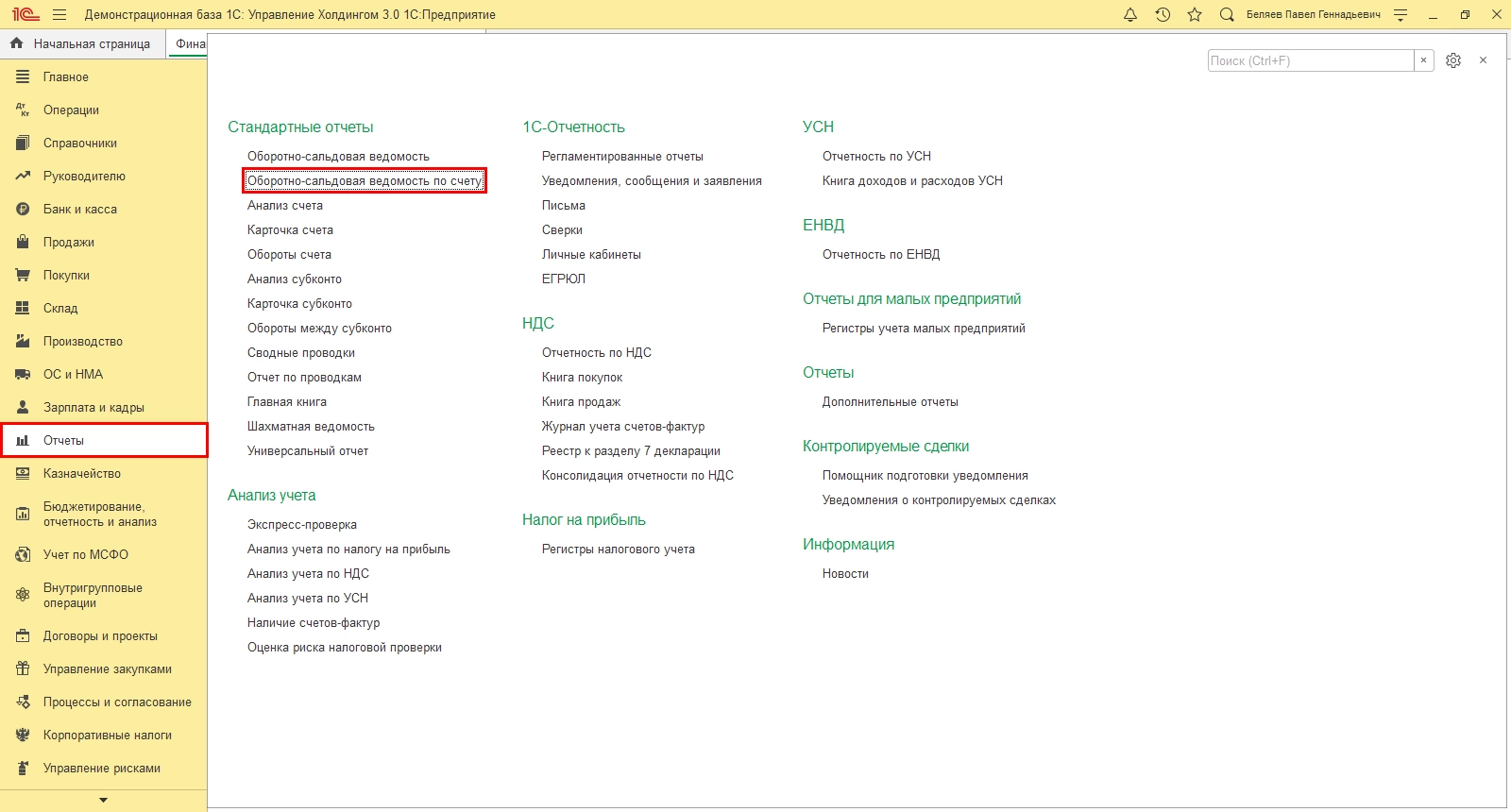
Task: Open the Главное section icon
Action: 23,76
